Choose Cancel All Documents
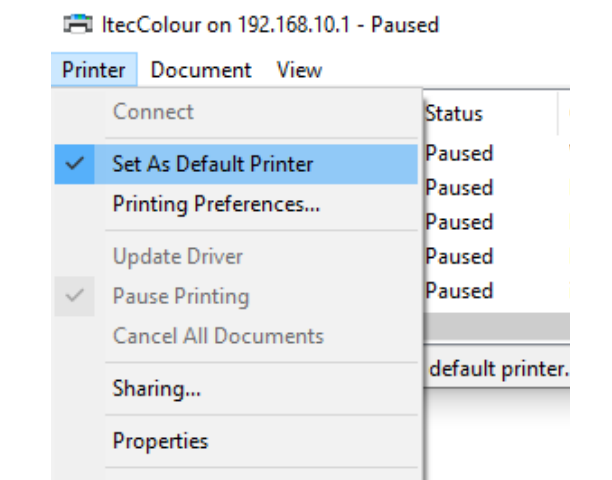 pos(218,336)
